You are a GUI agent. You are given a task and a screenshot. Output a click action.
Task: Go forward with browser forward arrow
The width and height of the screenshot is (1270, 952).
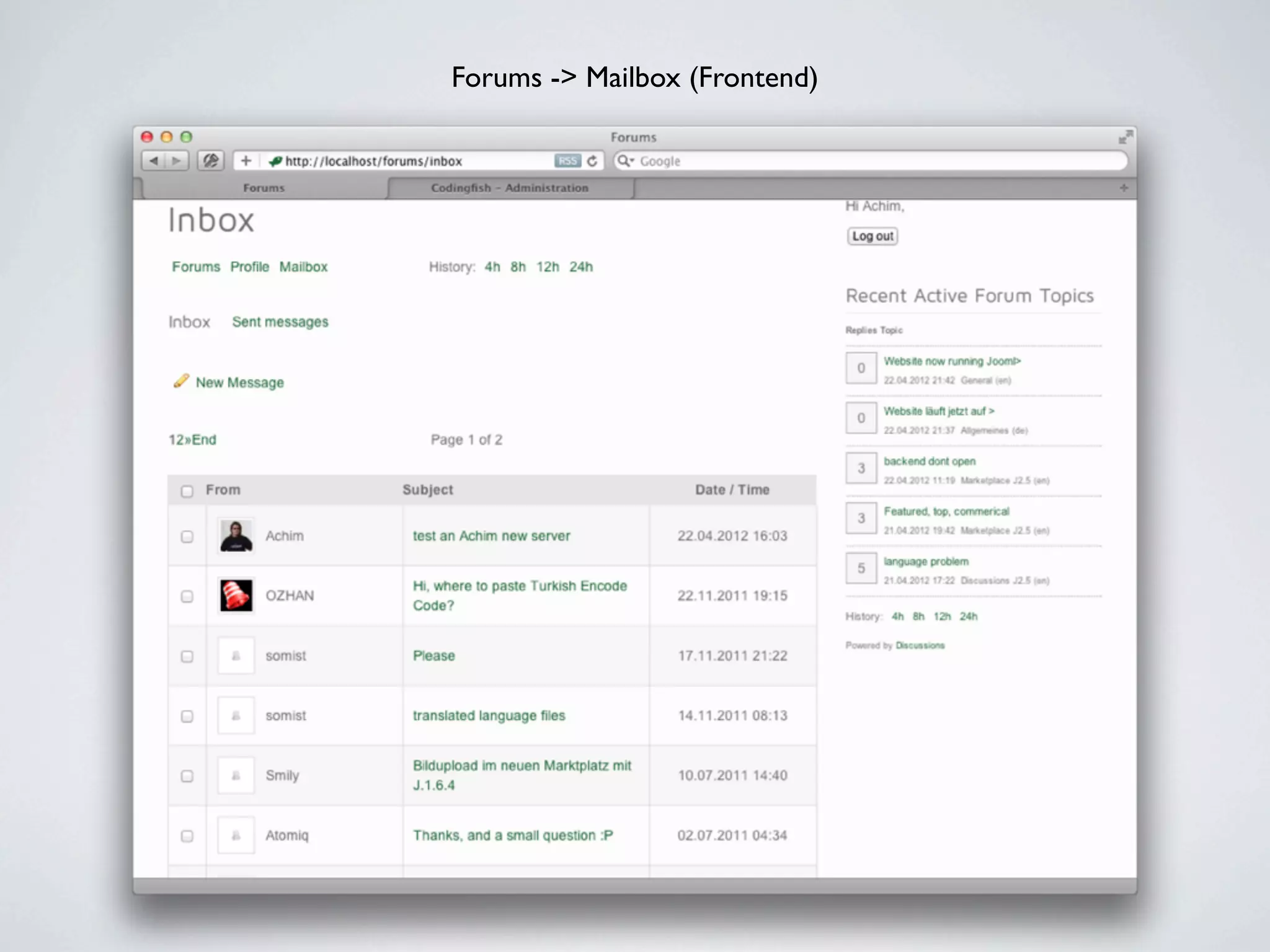tap(177, 161)
